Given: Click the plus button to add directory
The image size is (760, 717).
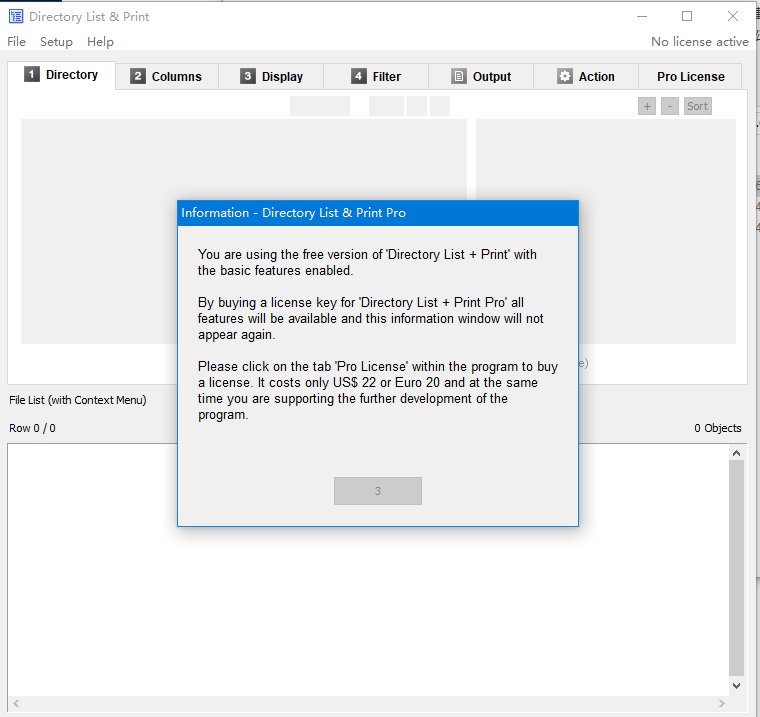Looking at the screenshot, I should point(647,106).
